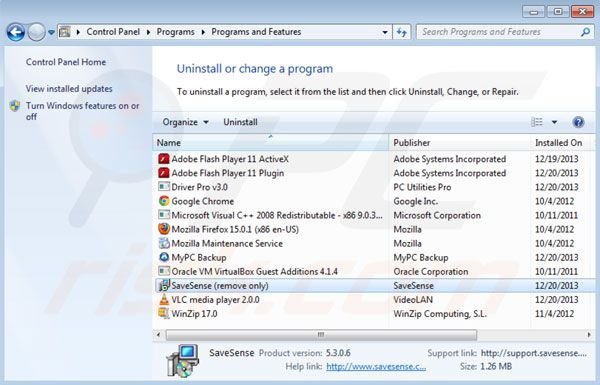Click the VideoLAN publisher cell

(x=413, y=300)
